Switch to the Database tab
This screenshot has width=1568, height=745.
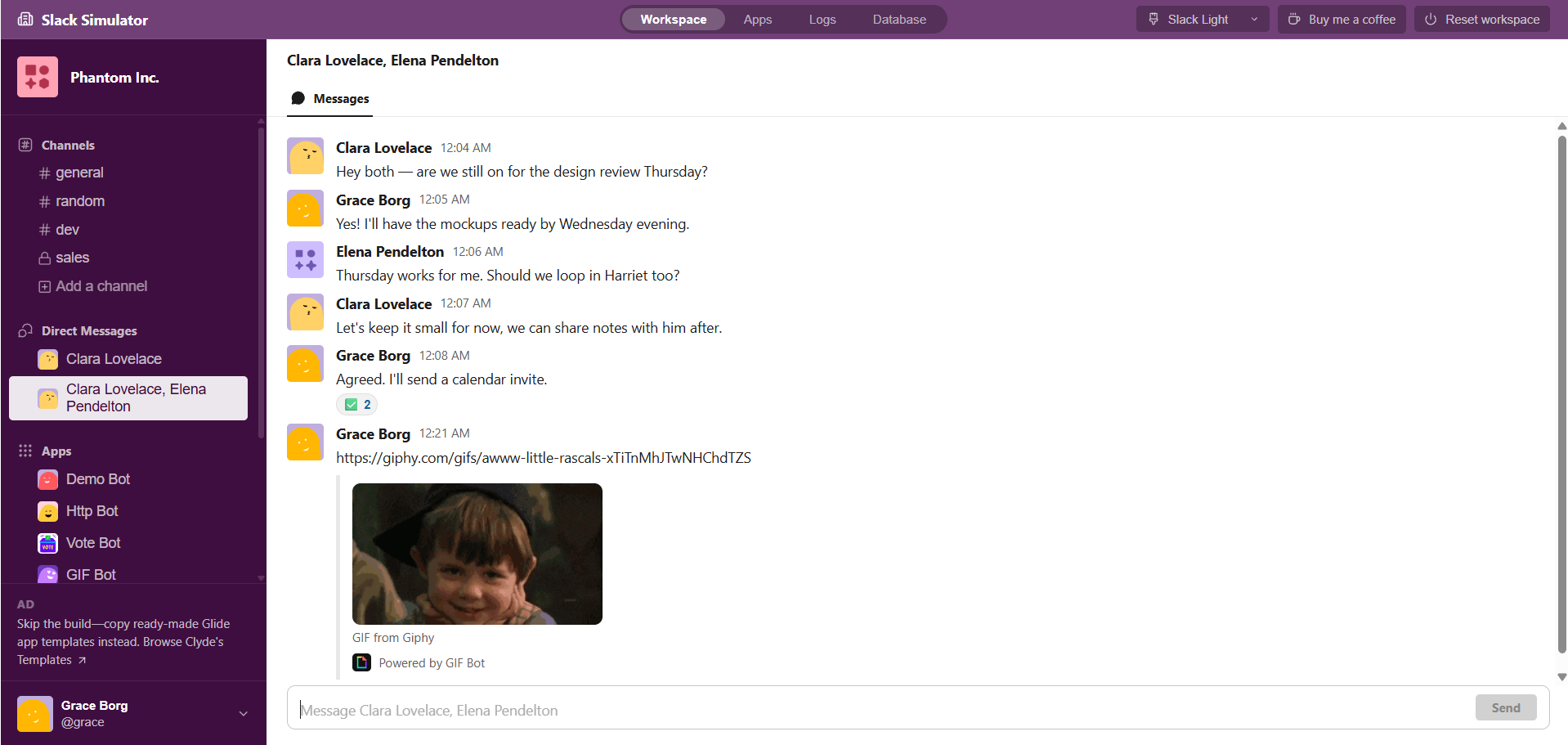pos(899,20)
